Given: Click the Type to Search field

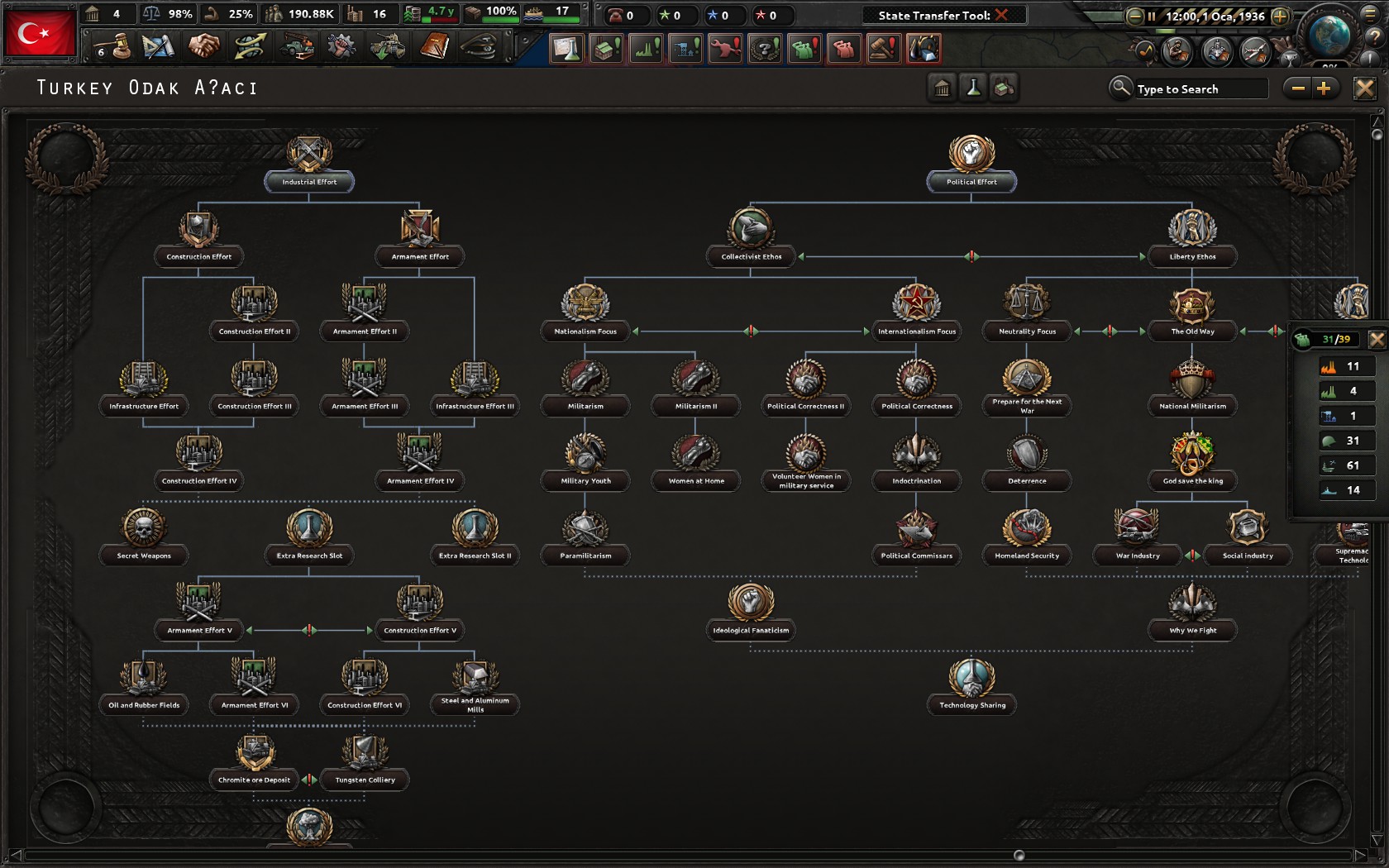Looking at the screenshot, I should click(1200, 88).
